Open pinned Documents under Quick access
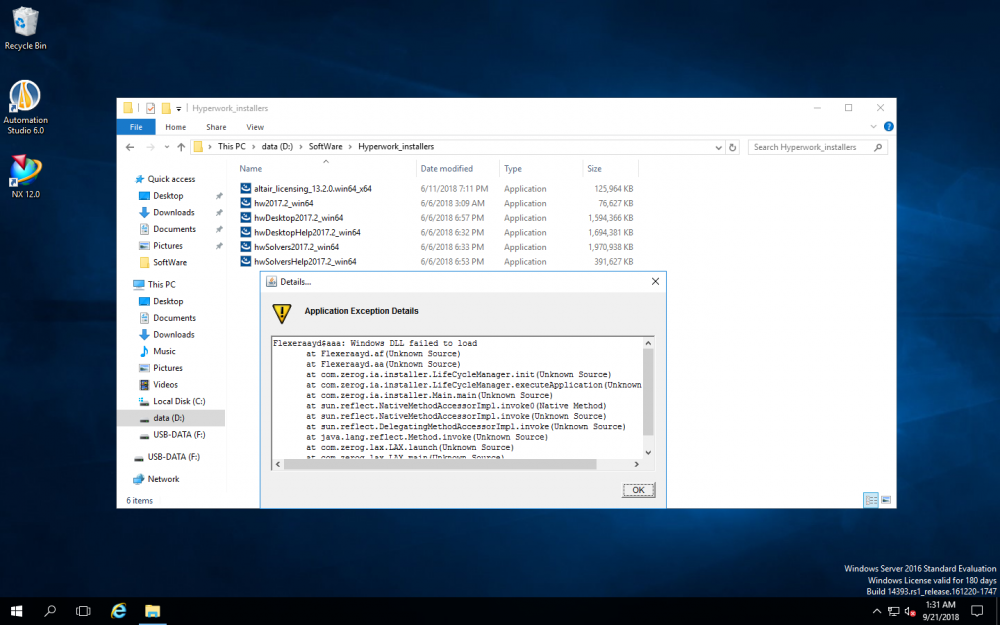Screen dimensions: 1000x625 coord(174,229)
